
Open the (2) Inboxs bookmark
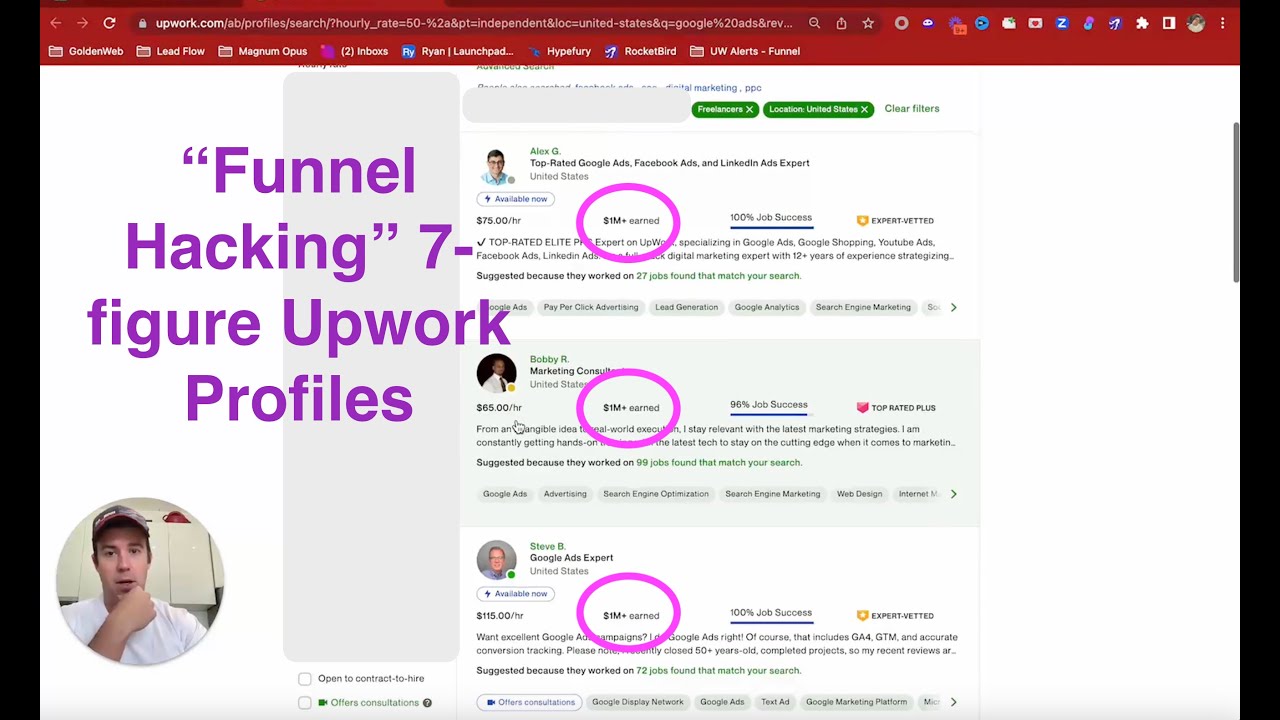pyautogui.click(x=355, y=51)
